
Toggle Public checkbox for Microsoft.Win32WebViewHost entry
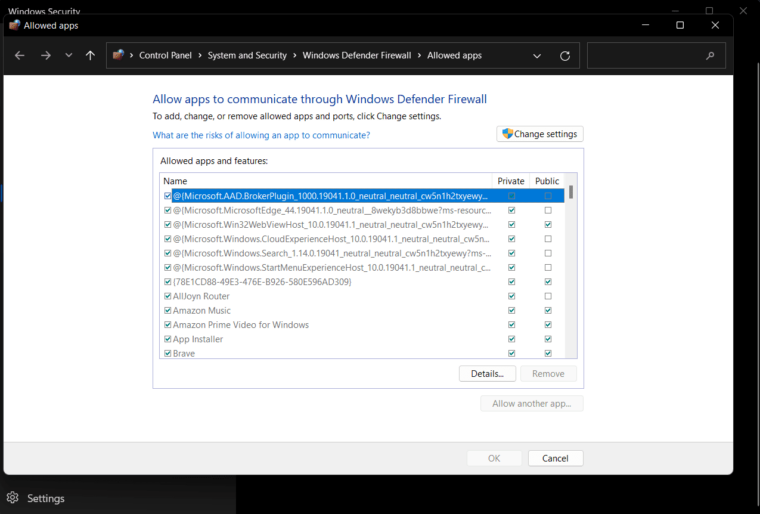click(x=548, y=225)
